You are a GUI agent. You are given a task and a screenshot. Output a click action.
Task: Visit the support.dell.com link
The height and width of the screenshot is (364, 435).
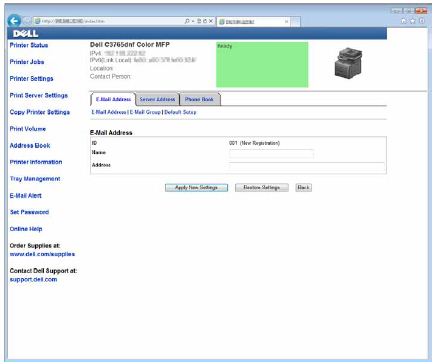point(33,279)
